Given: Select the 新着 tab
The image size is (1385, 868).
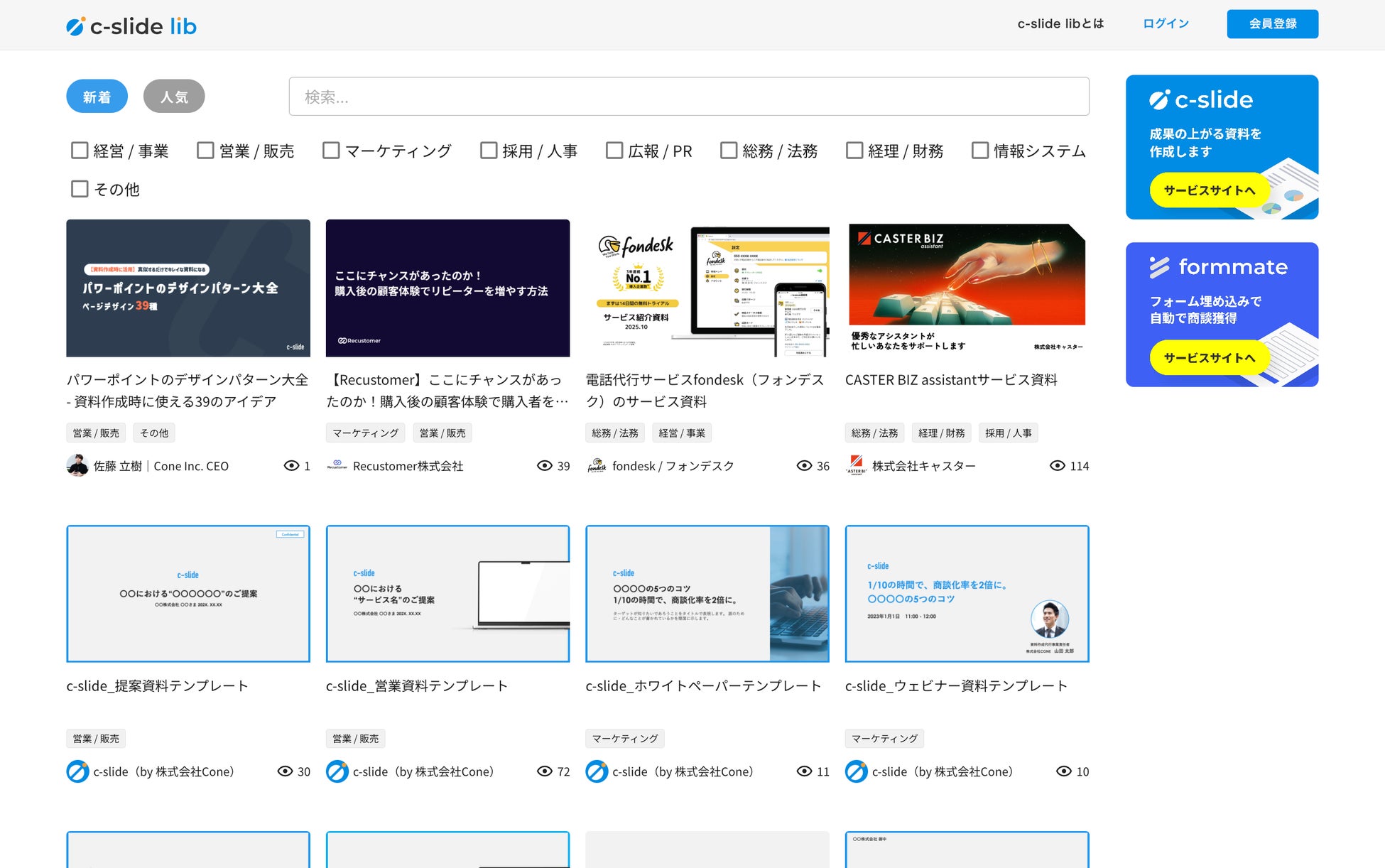Looking at the screenshot, I should click(x=97, y=97).
